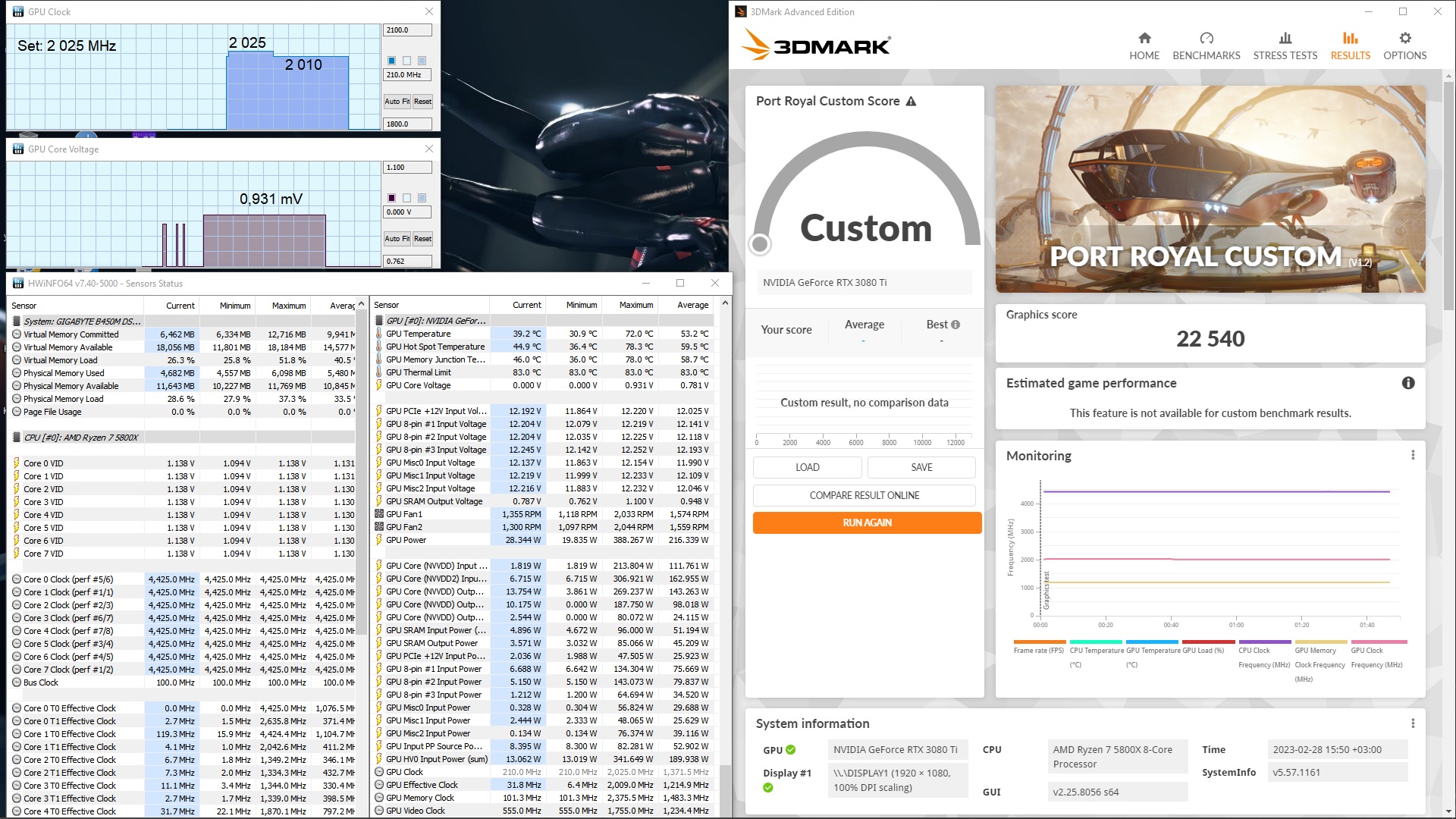Click the 2100.0 maximum value field in GPU Clock
The image size is (1456, 819).
coord(407,30)
